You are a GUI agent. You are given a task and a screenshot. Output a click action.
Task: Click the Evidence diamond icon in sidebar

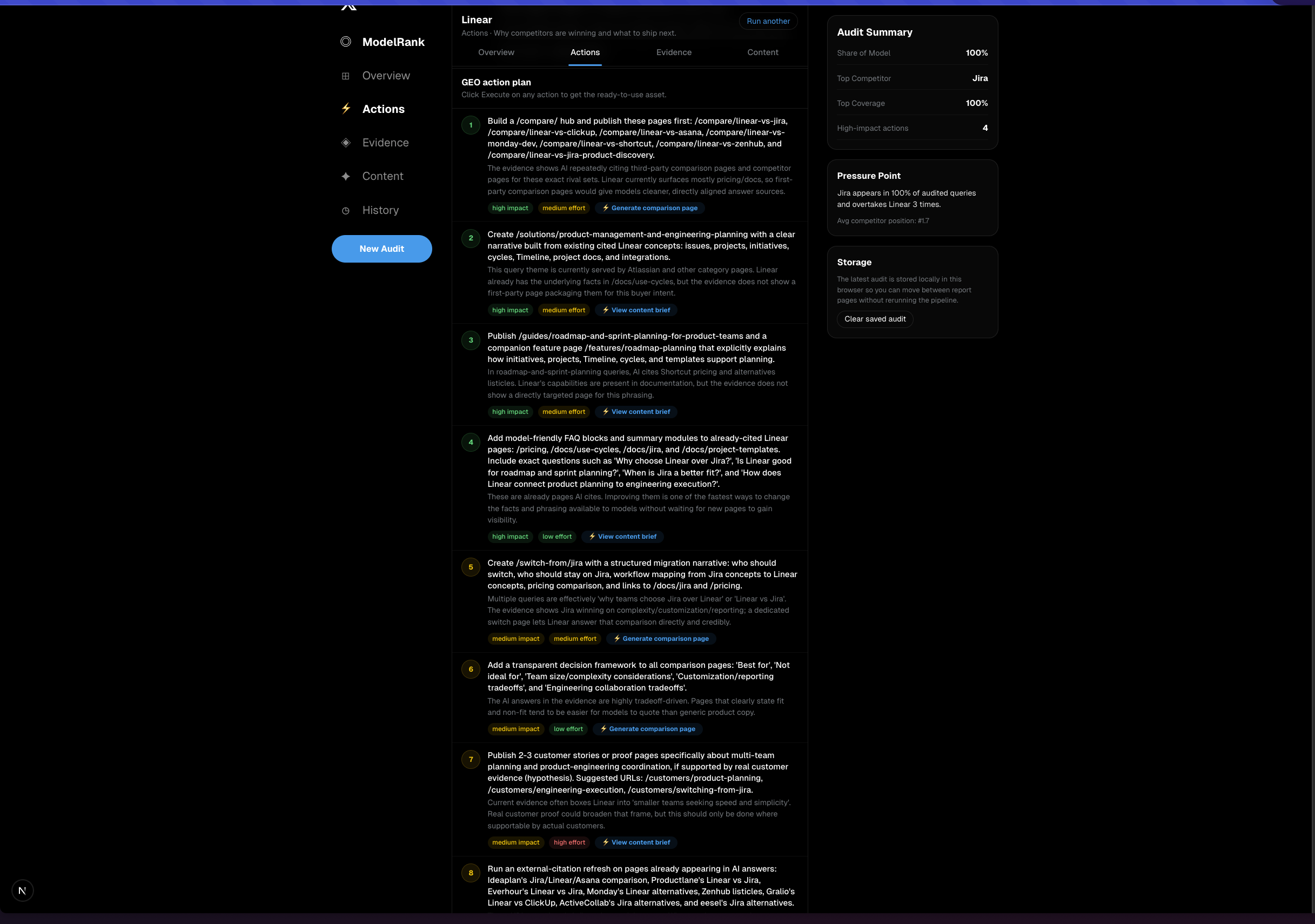pos(345,143)
